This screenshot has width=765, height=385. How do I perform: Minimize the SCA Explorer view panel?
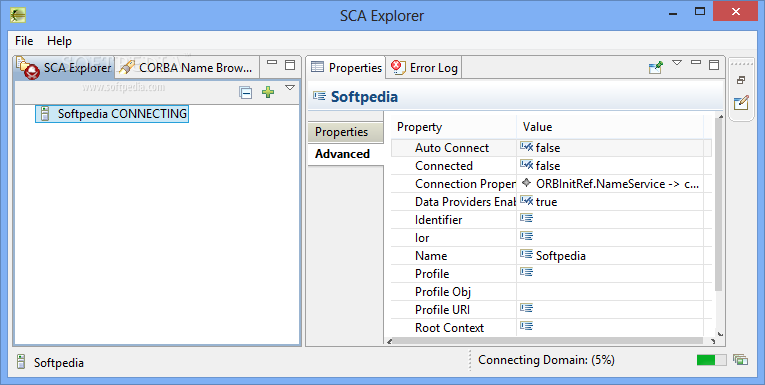coord(272,63)
